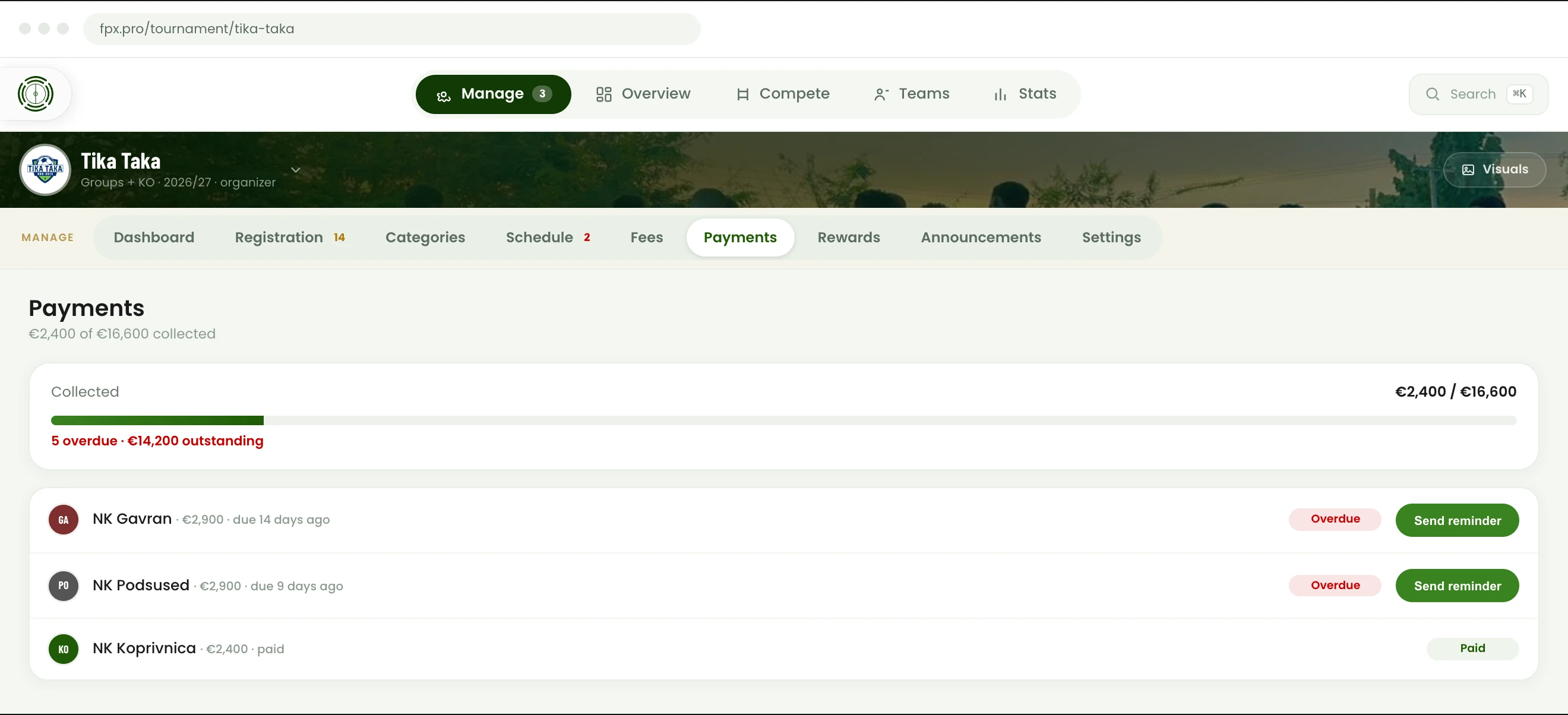The width and height of the screenshot is (1568, 715).
Task: Open the Rewards tab
Action: [849, 238]
